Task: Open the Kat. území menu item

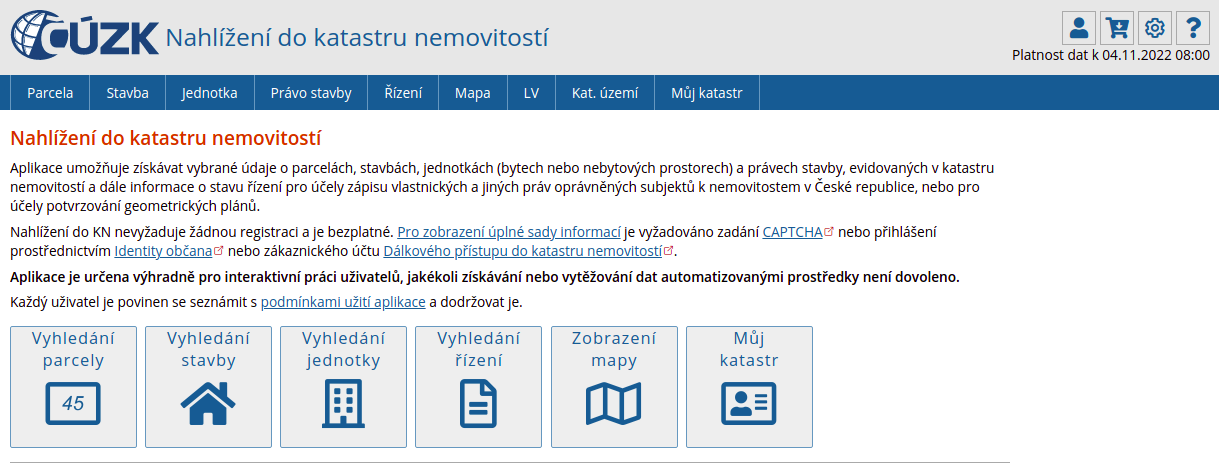Action: point(605,93)
